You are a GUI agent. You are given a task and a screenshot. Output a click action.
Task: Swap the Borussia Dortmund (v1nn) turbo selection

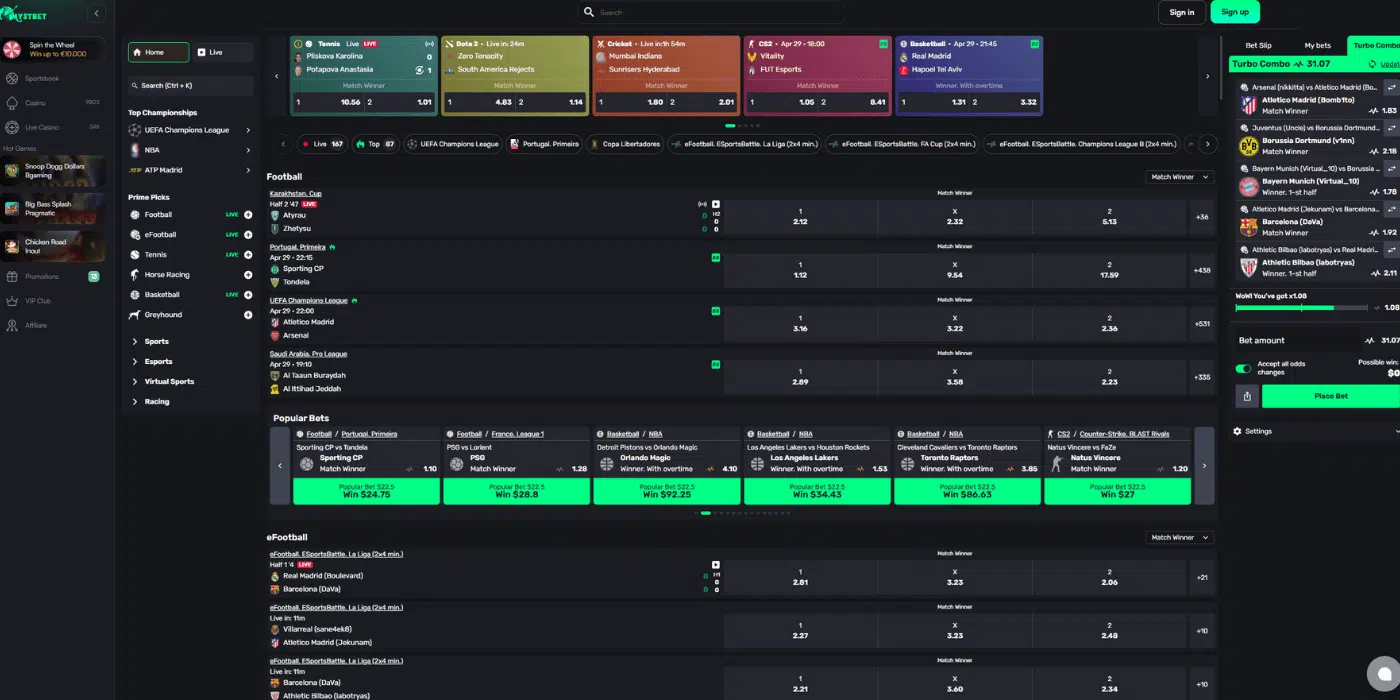tap(1390, 128)
